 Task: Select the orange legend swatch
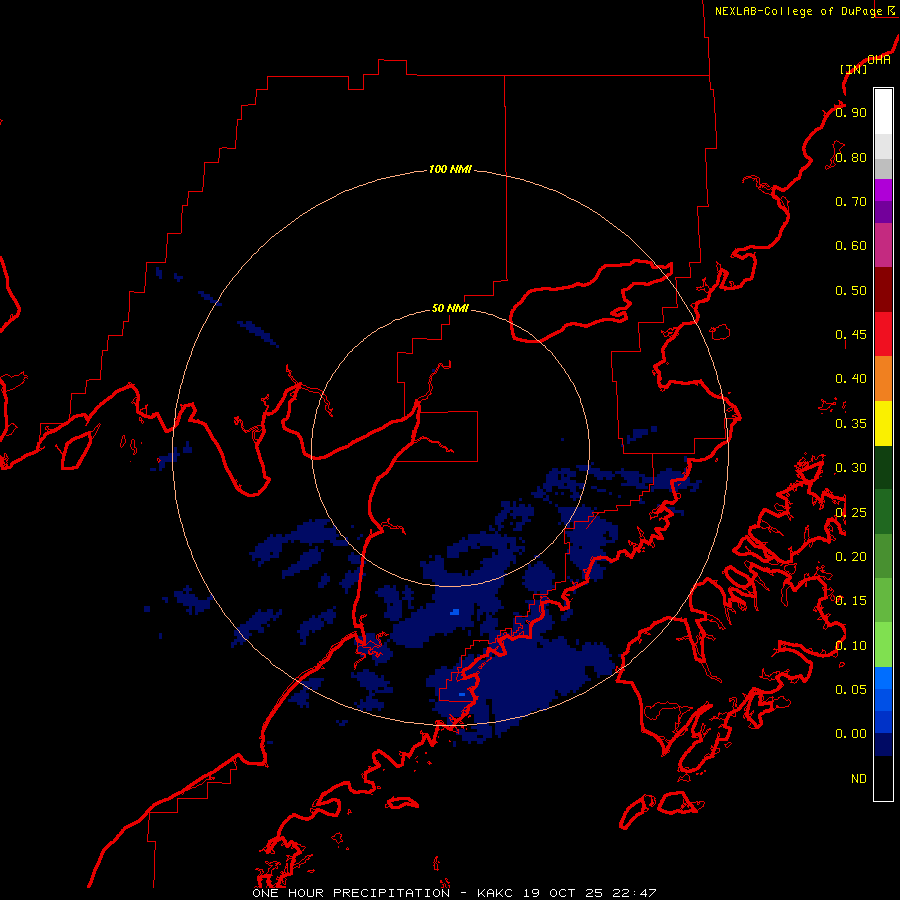[883, 378]
